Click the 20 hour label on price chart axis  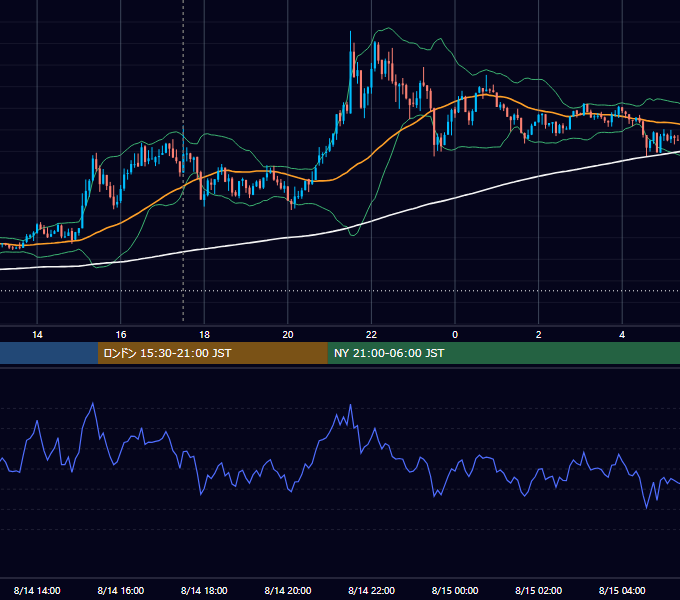[288, 335]
